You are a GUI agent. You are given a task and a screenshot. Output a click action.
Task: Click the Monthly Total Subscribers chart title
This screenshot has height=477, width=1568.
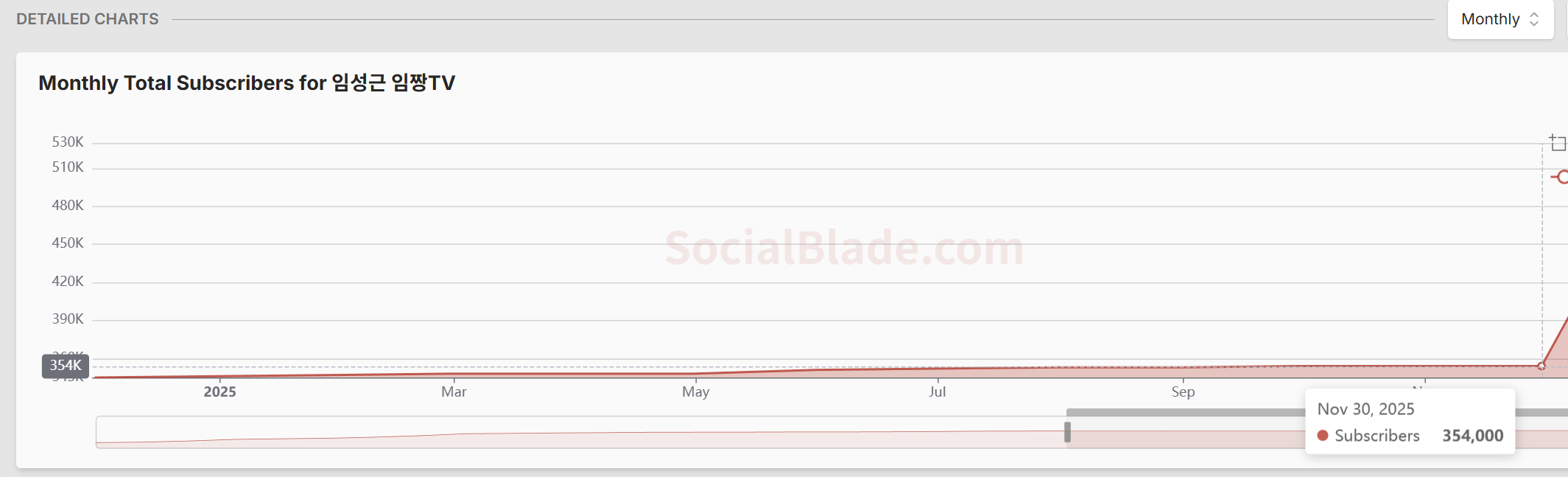tap(247, 83)
